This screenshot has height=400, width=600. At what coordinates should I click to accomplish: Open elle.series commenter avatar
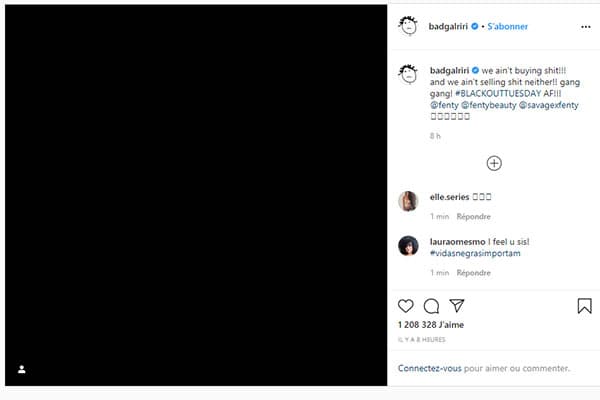pyautogui.click(x=408, y=201)
